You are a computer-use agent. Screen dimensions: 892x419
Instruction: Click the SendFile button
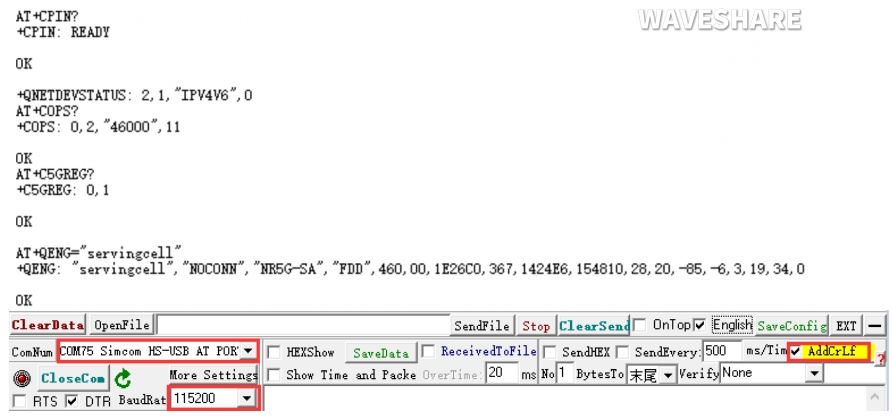483,326
